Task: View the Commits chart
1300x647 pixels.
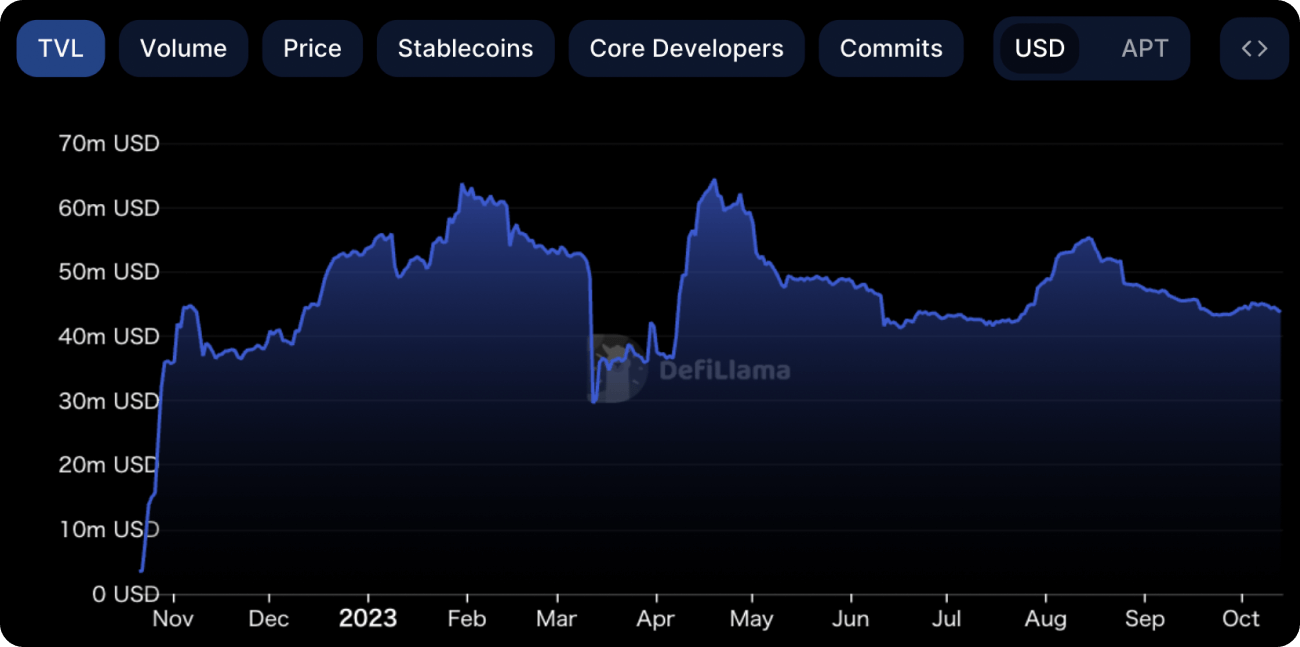Action: point(891,48)
